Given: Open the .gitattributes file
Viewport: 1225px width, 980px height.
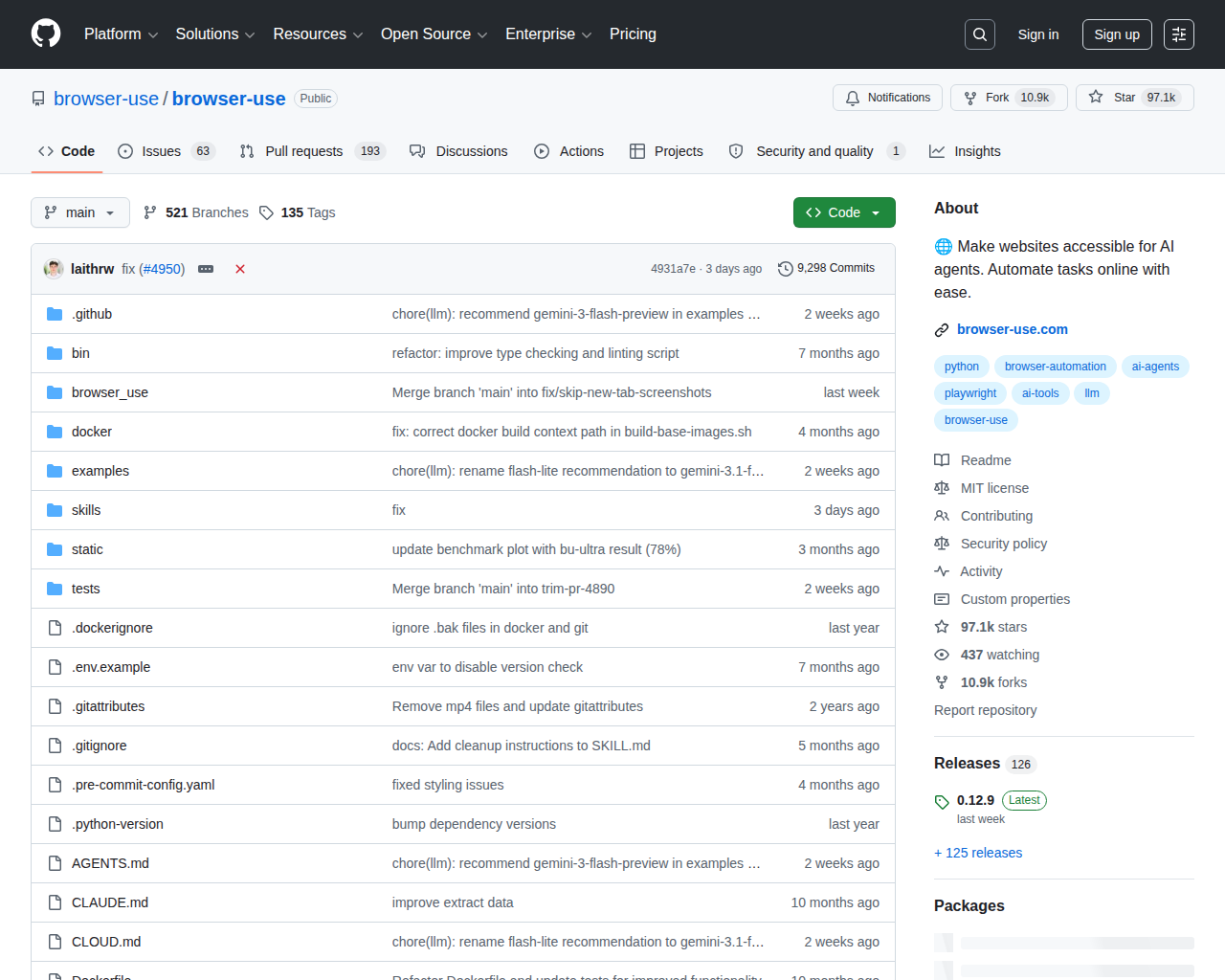Looking at the screenshot, I should 108,706.
